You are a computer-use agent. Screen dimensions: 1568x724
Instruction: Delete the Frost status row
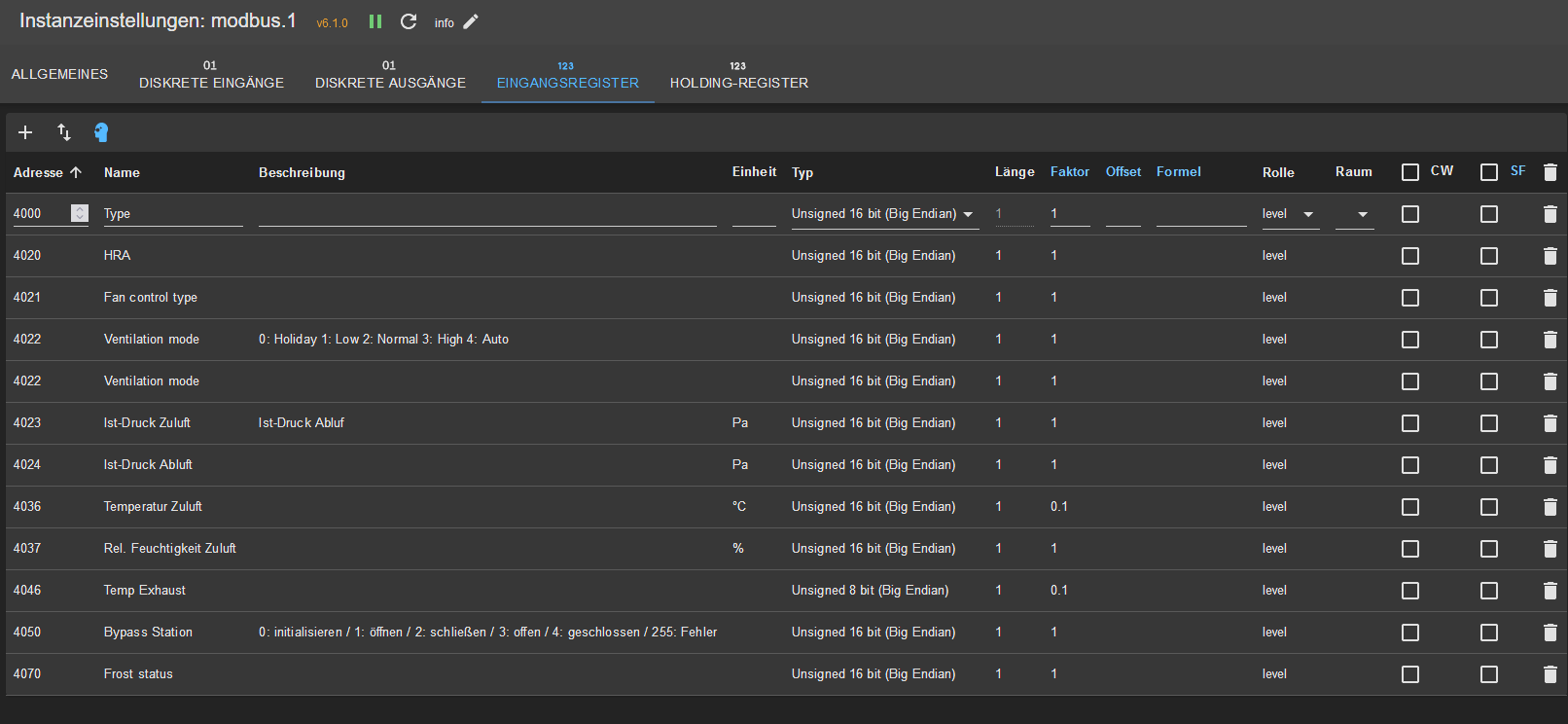point(1550,674)
